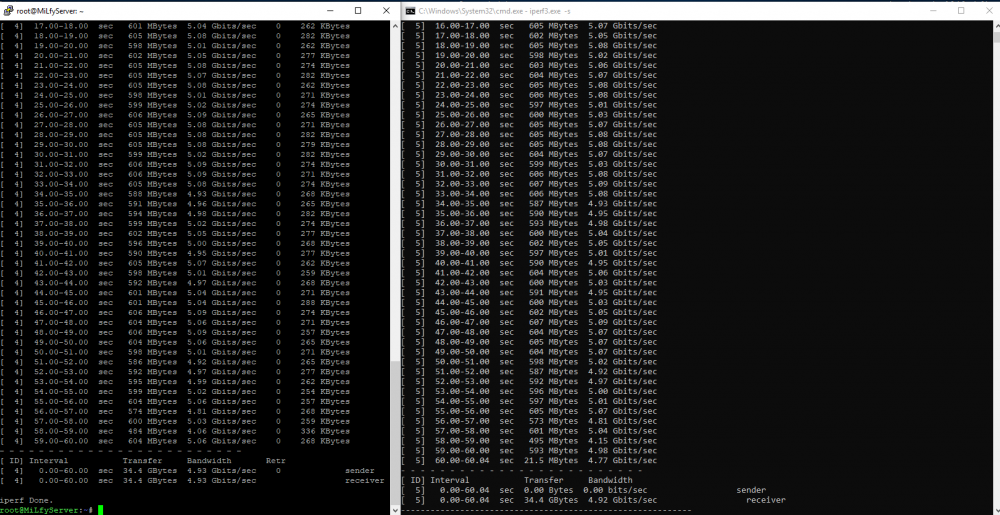This screenshot has height=515, width=1000.
Task: Click the 'sender' label in PuTTY summary
Action: 360,471
